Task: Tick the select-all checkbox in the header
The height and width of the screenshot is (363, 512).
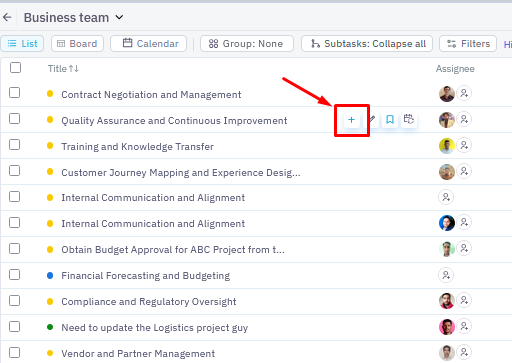Action: (15, 68)
